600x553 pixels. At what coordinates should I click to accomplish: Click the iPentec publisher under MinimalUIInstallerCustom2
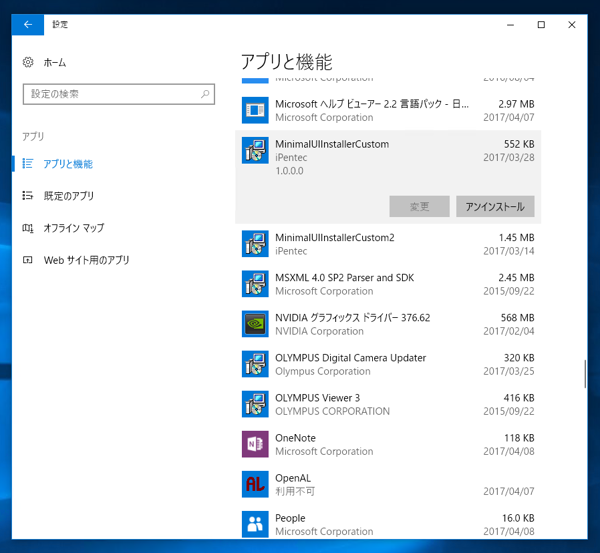[x=291, y=251]
